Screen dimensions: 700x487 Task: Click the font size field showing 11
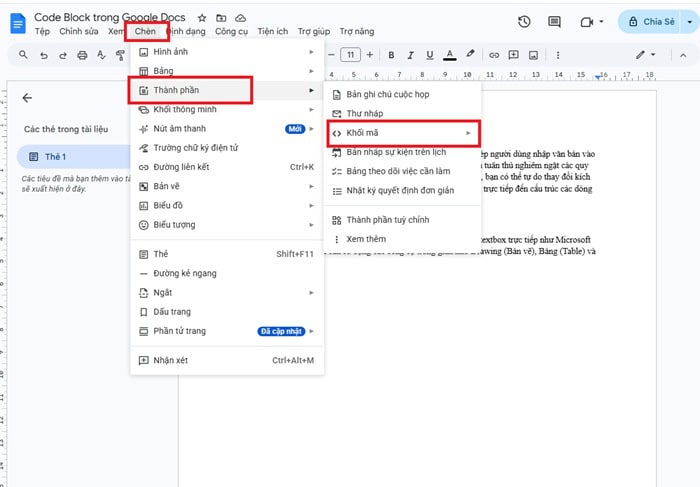pos(350,55)
